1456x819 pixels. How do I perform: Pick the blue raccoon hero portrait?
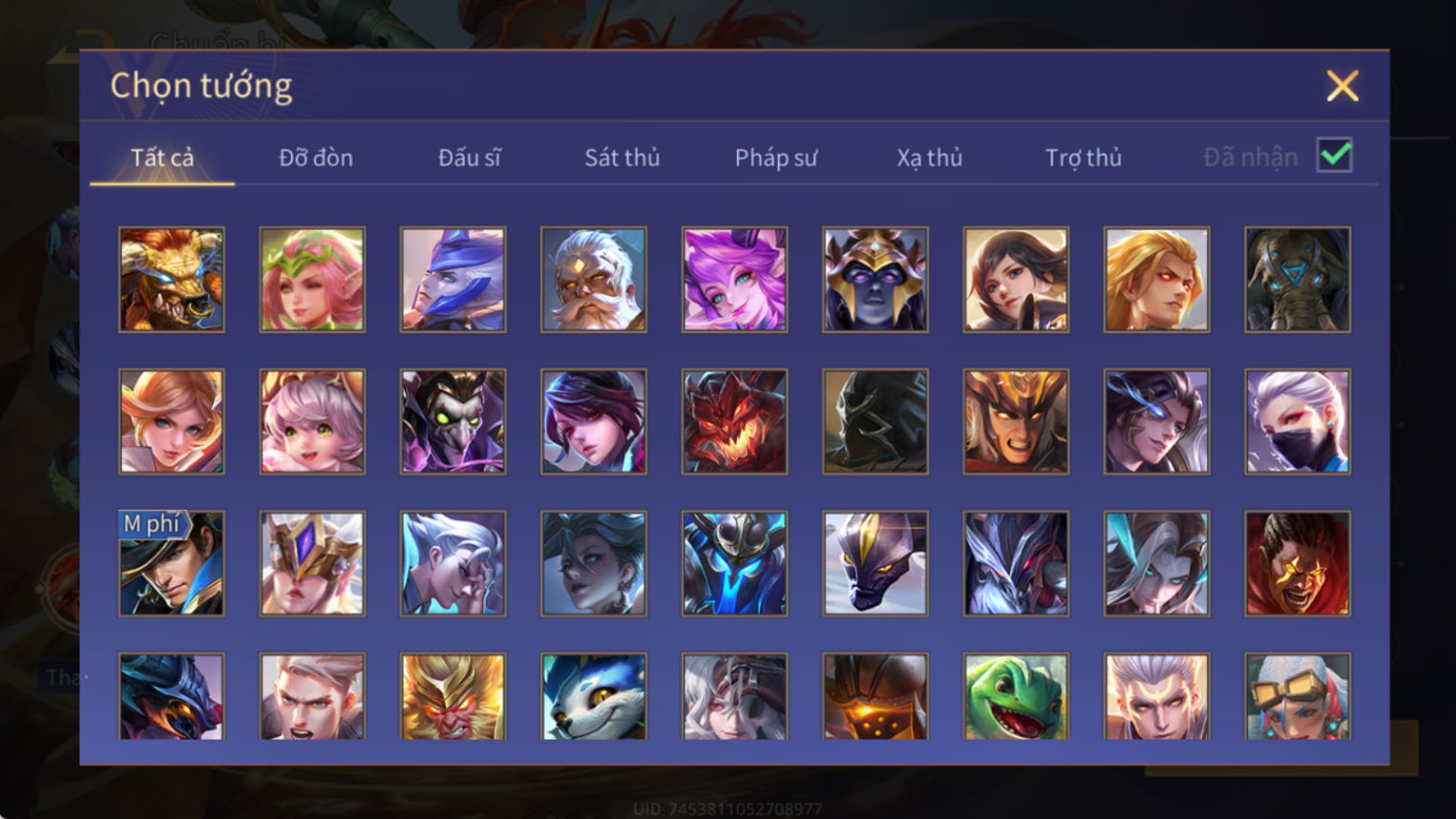pos(594,697)
